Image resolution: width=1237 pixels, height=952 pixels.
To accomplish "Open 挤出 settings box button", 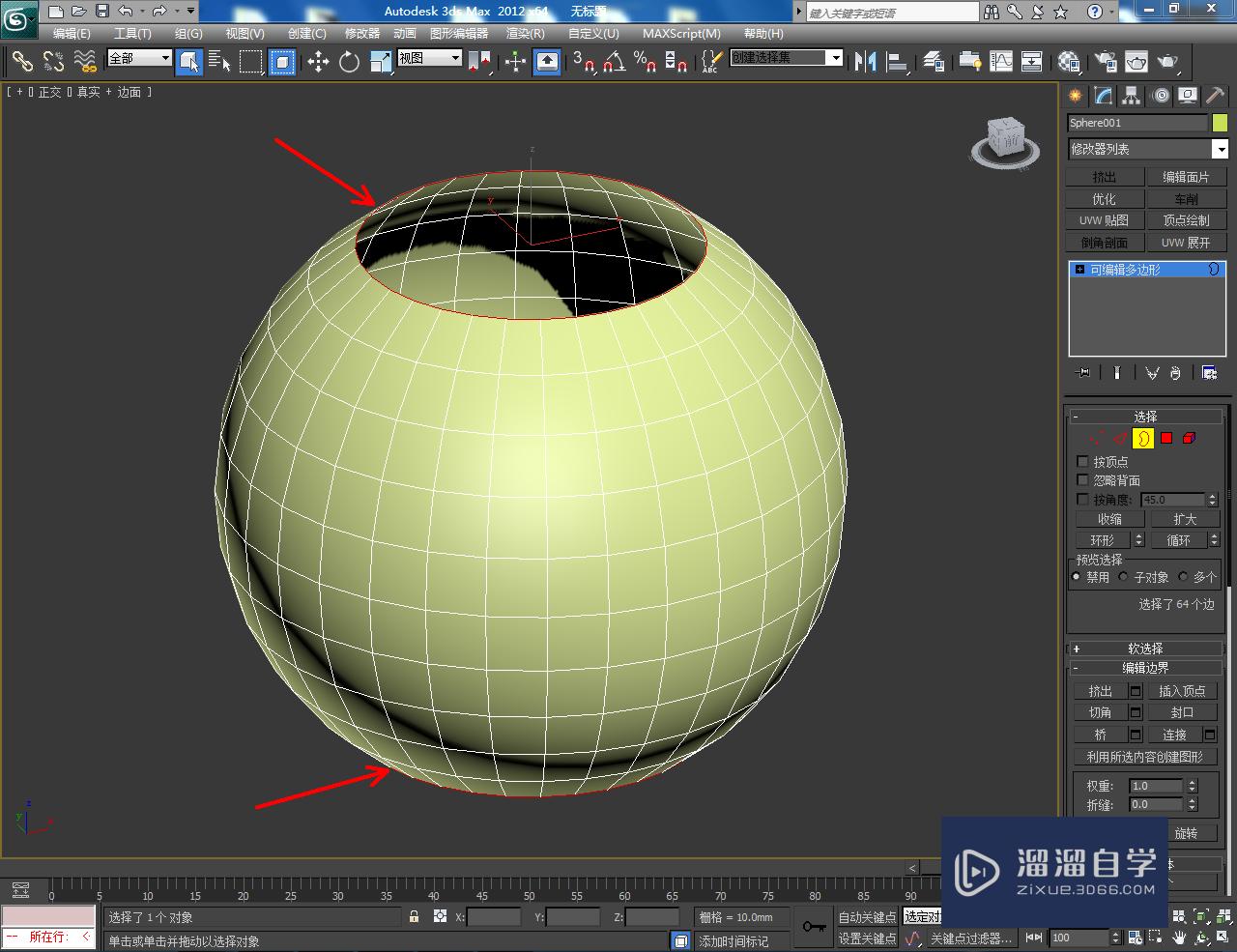I will 1136,691.
